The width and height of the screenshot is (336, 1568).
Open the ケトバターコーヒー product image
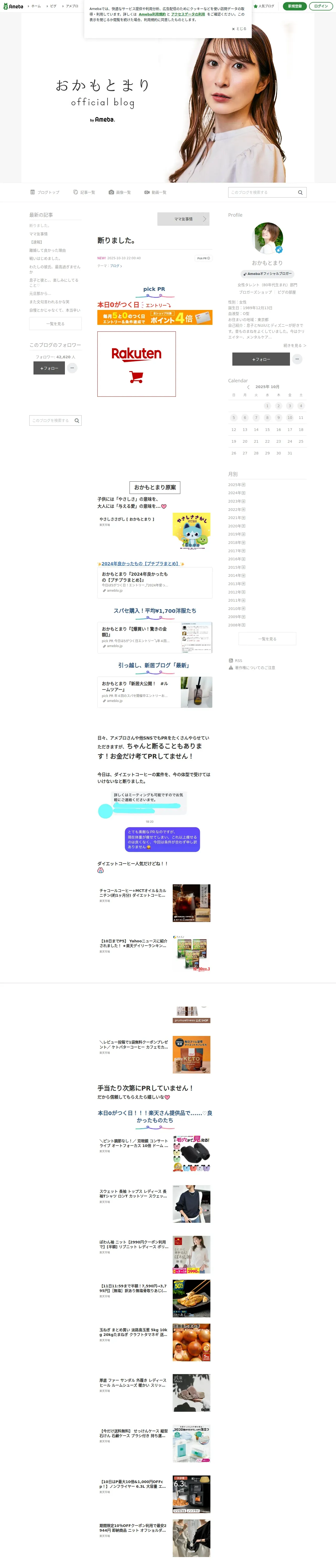[192, 1055]
